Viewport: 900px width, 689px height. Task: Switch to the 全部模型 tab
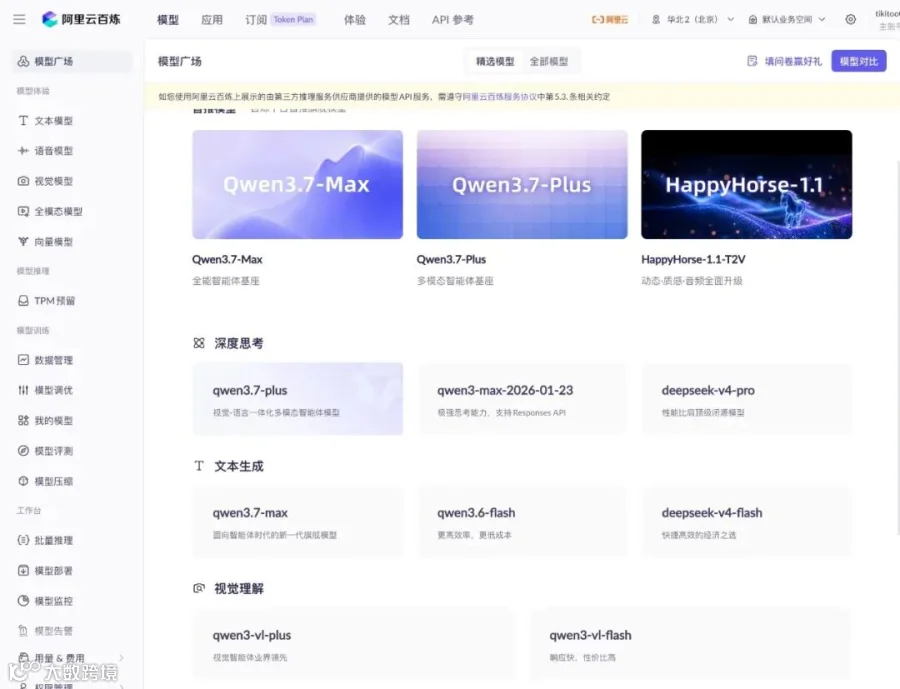coord(549,61)
